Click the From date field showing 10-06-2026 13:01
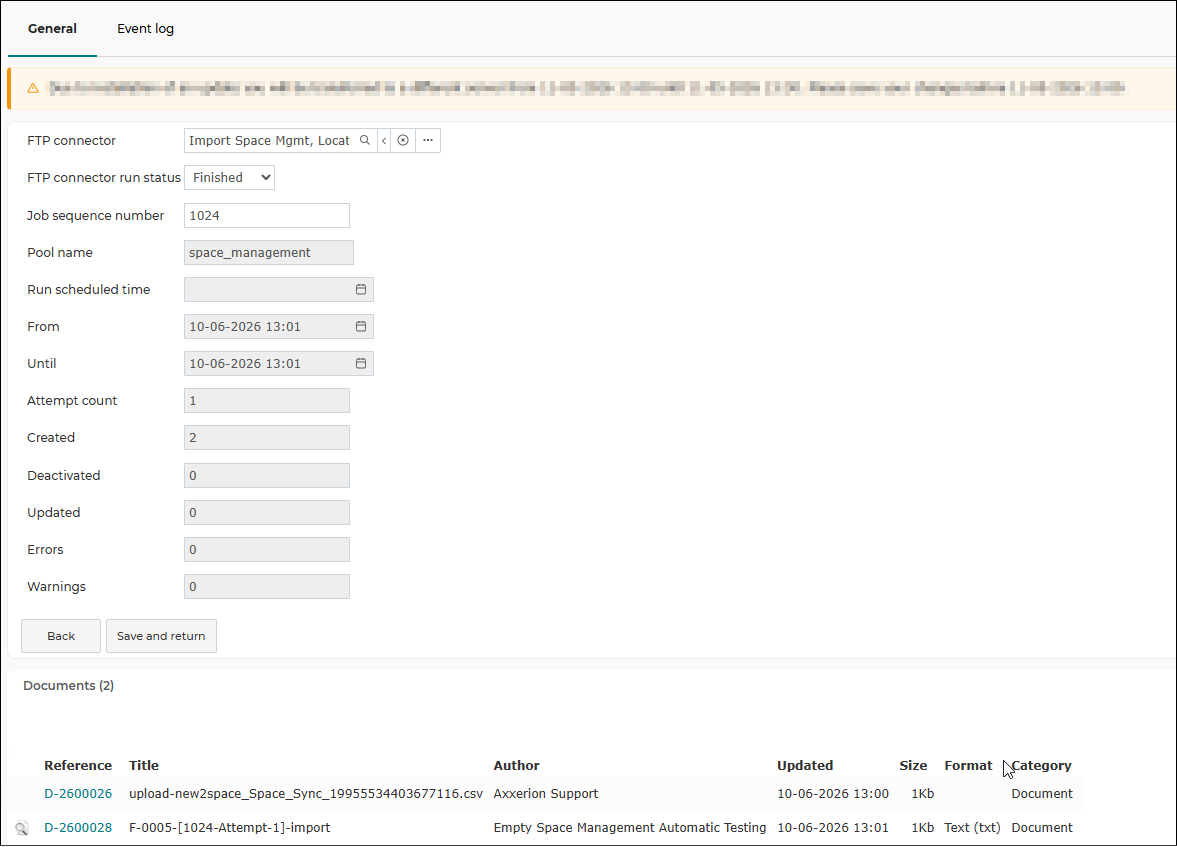The image size is (1177, 847). coord(278,327)
